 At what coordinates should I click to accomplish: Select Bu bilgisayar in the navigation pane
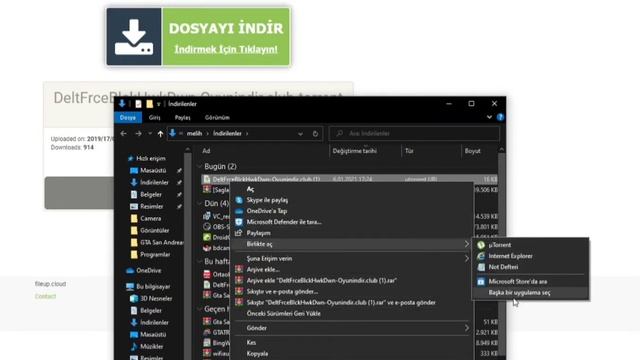pos(153,287)
